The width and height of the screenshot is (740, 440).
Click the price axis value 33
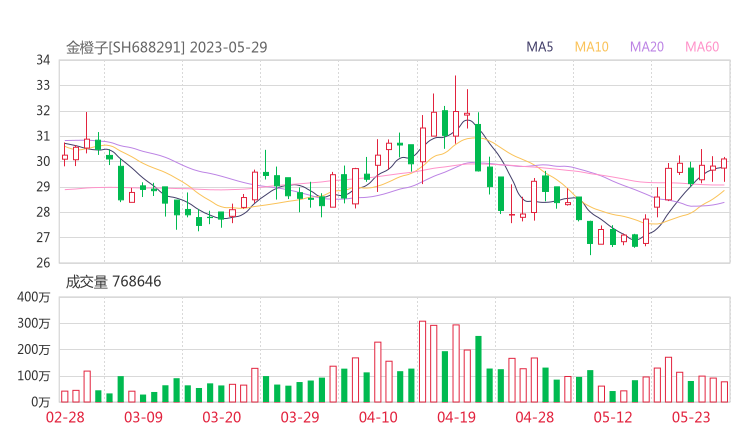tap(43, 85)
